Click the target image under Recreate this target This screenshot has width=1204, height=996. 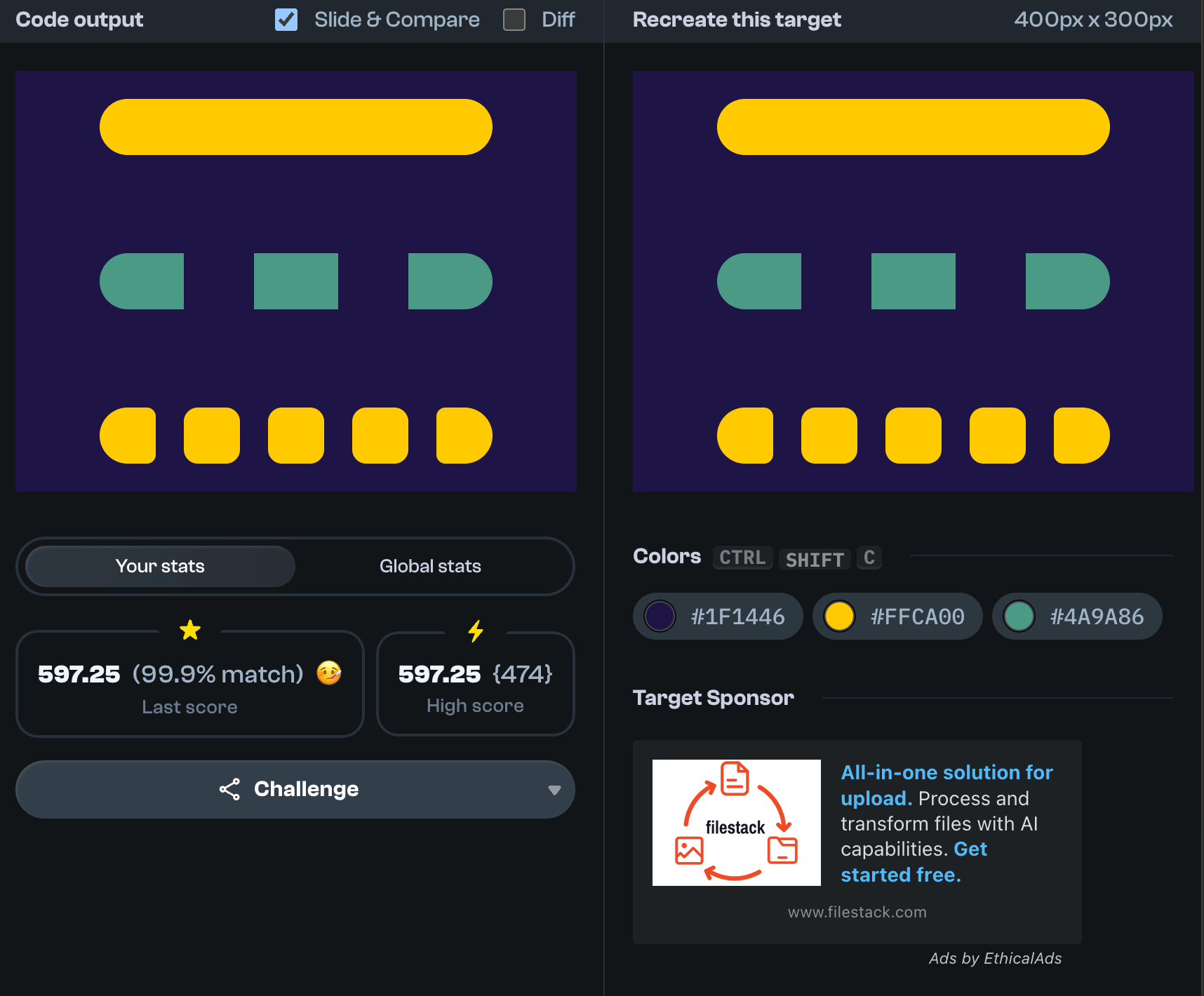(x=913, y=281)
